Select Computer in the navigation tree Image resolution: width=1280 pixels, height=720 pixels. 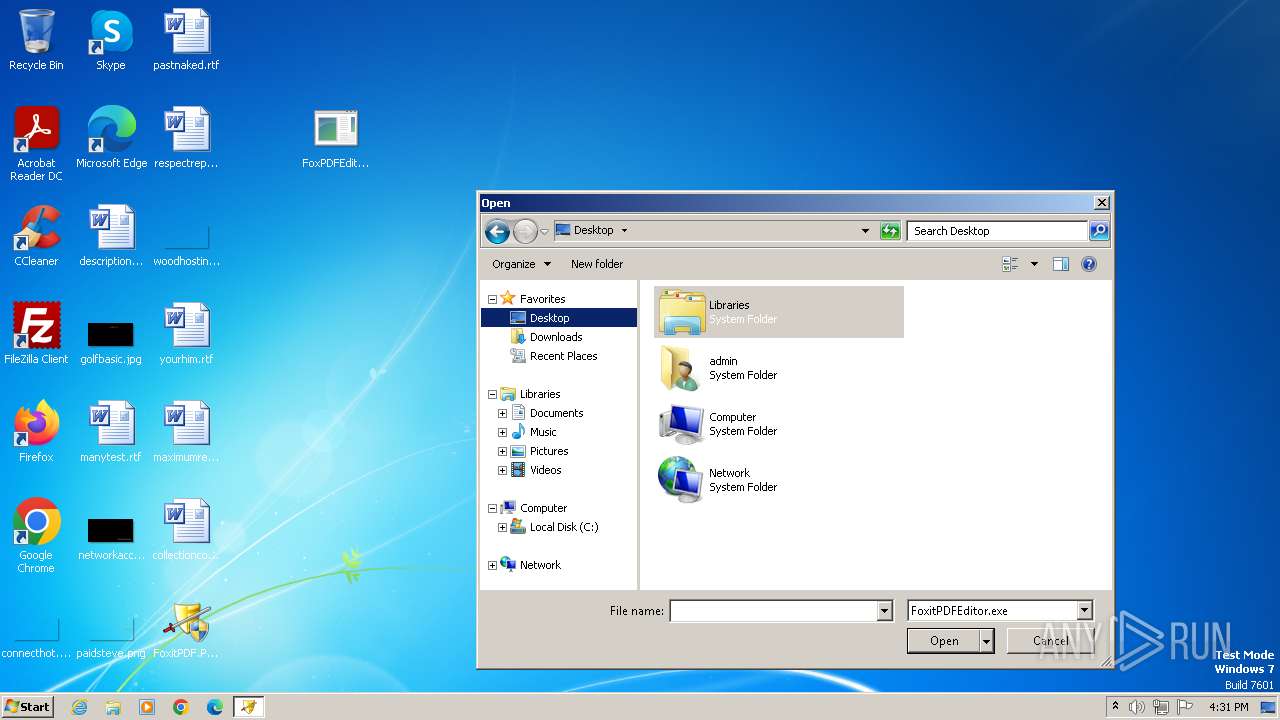[x=543, y=508]
